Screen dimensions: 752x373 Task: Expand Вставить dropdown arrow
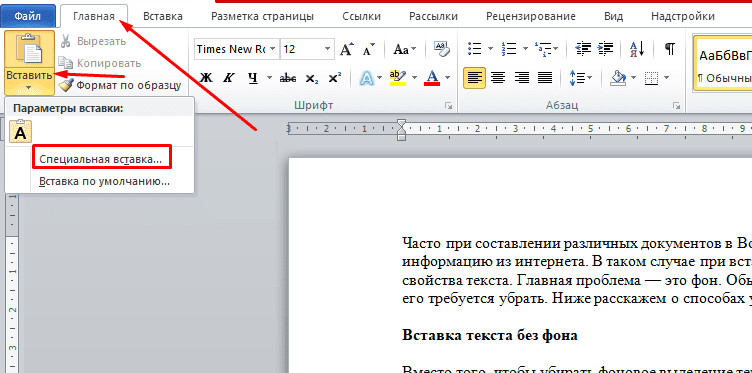coord(29,88)
